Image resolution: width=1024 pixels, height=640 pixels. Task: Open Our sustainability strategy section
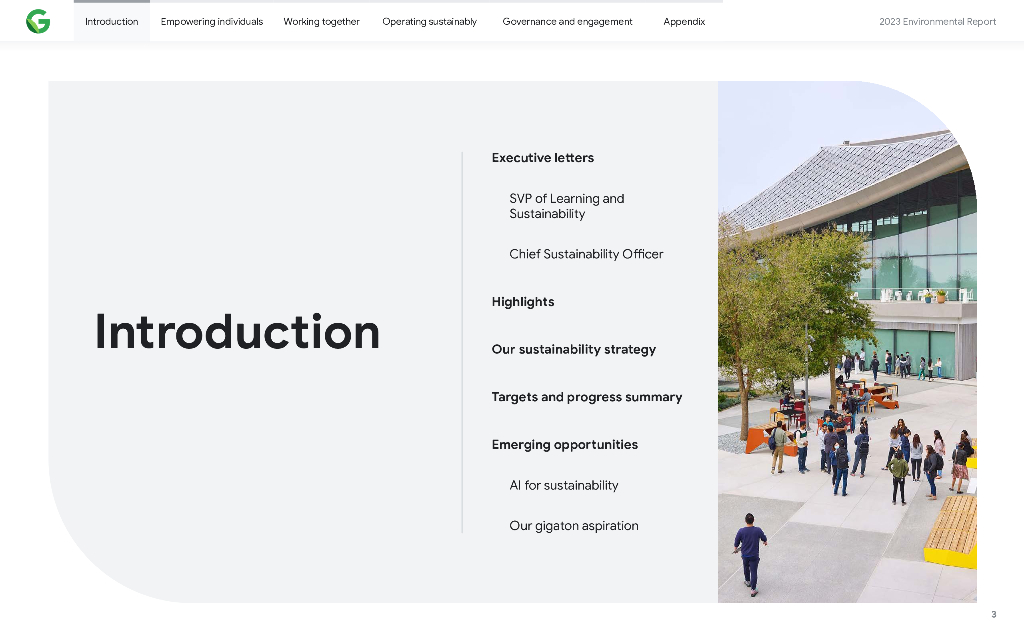573,350
